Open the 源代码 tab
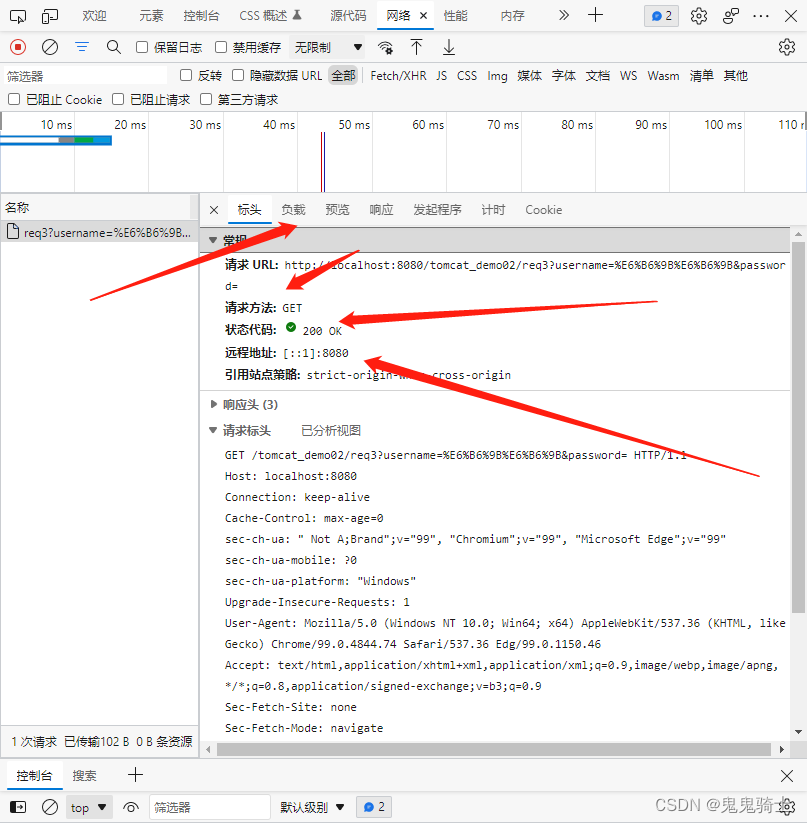Image resolution: width=807 pixels, height=823 pixels. point(348,16)
